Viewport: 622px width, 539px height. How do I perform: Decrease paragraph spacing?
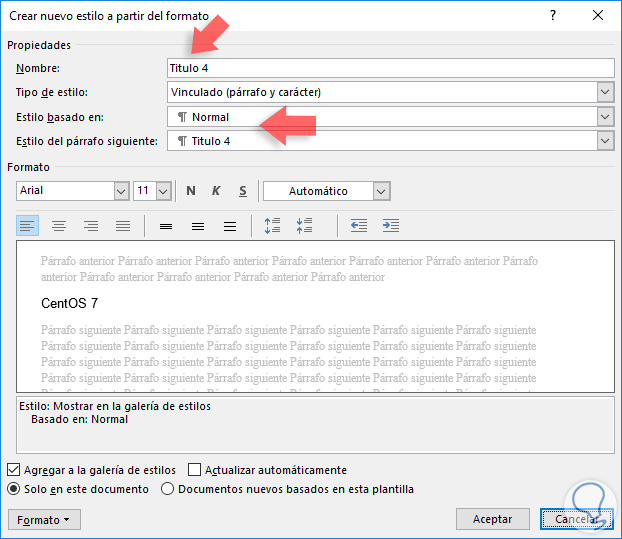click(304, 226)
